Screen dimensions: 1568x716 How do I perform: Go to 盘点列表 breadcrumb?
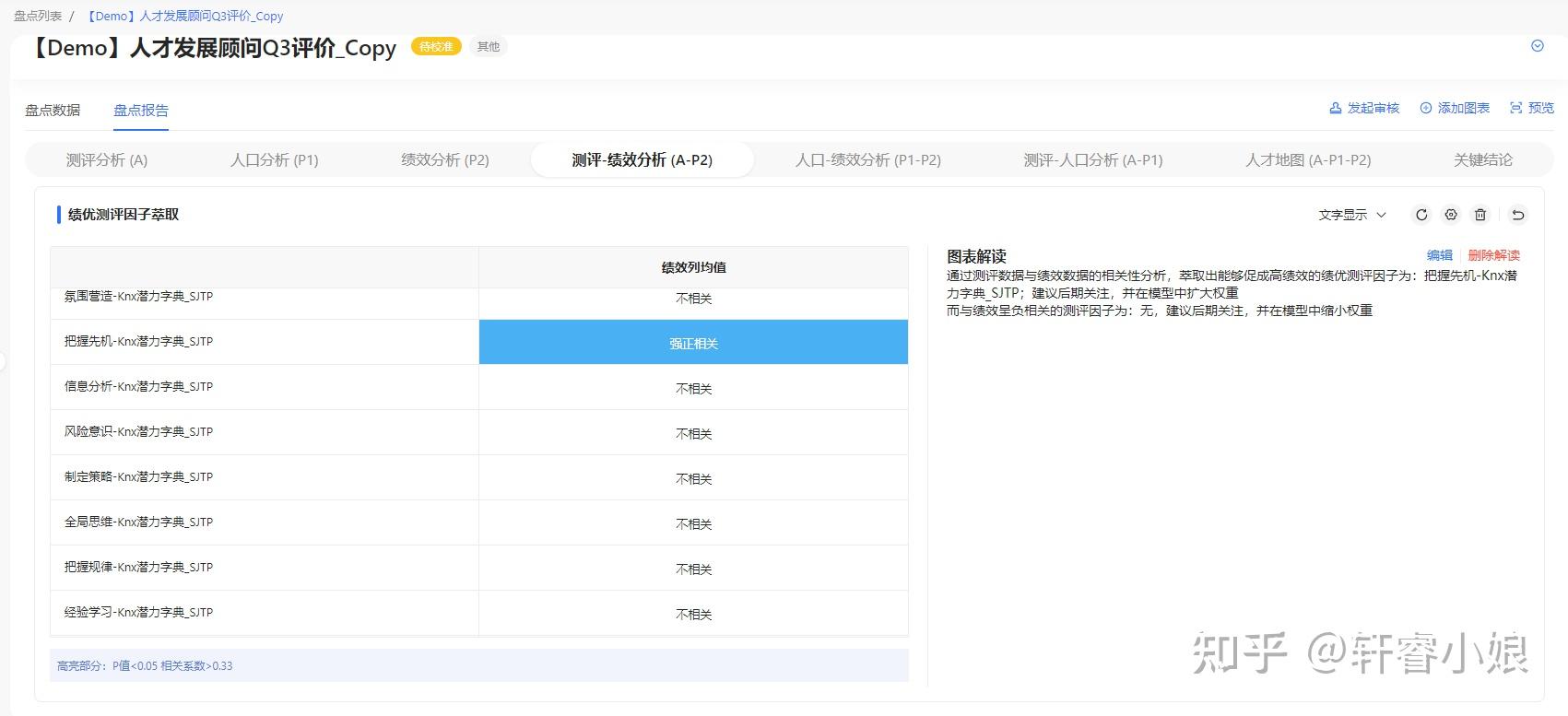click(x=38, y=16)
